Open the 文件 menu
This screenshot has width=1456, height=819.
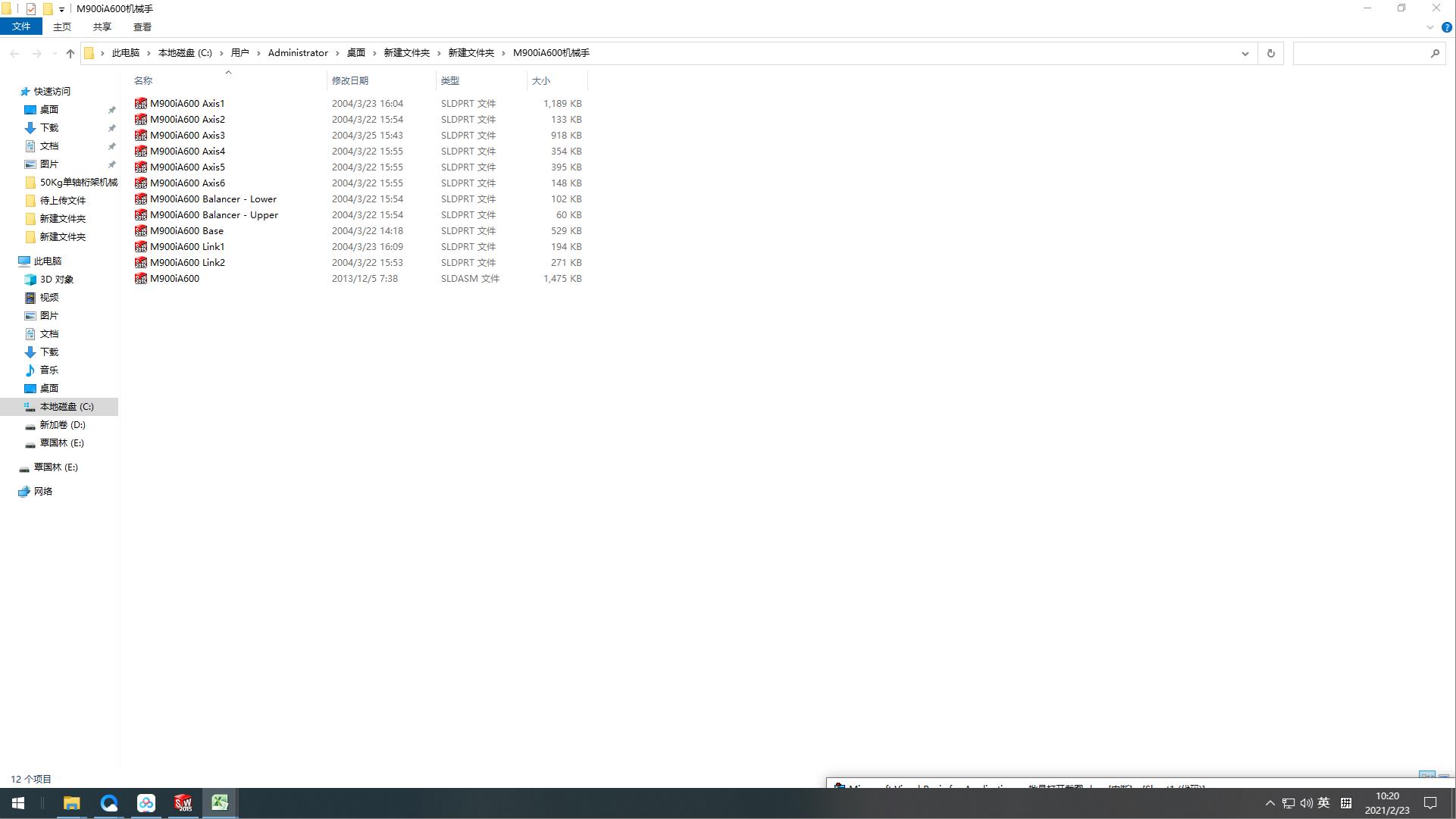(21, 27)
